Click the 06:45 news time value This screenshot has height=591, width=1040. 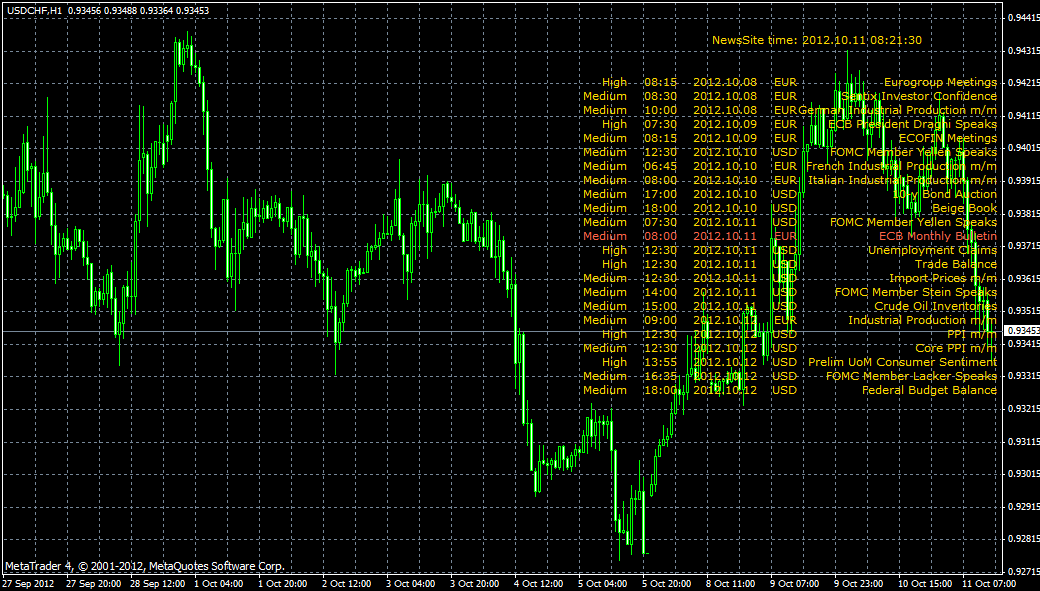pos(661,166)
